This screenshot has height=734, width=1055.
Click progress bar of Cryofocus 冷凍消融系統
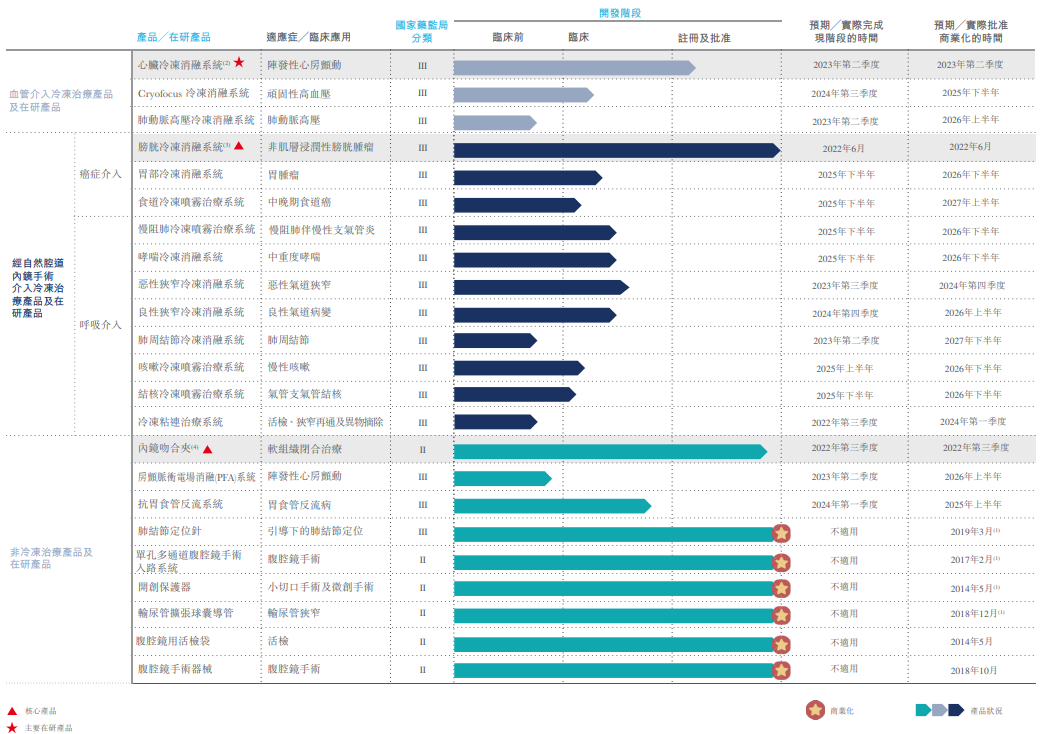point(523,95)
